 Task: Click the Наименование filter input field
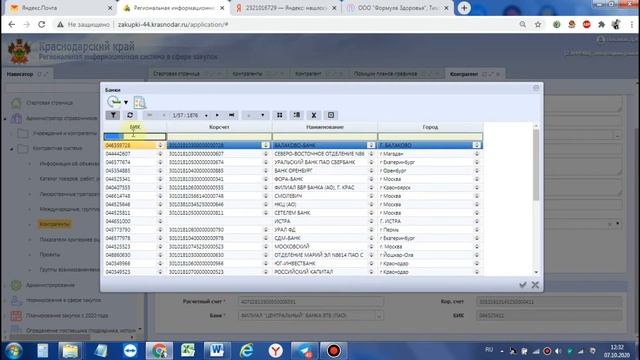(x=325, y=136)
